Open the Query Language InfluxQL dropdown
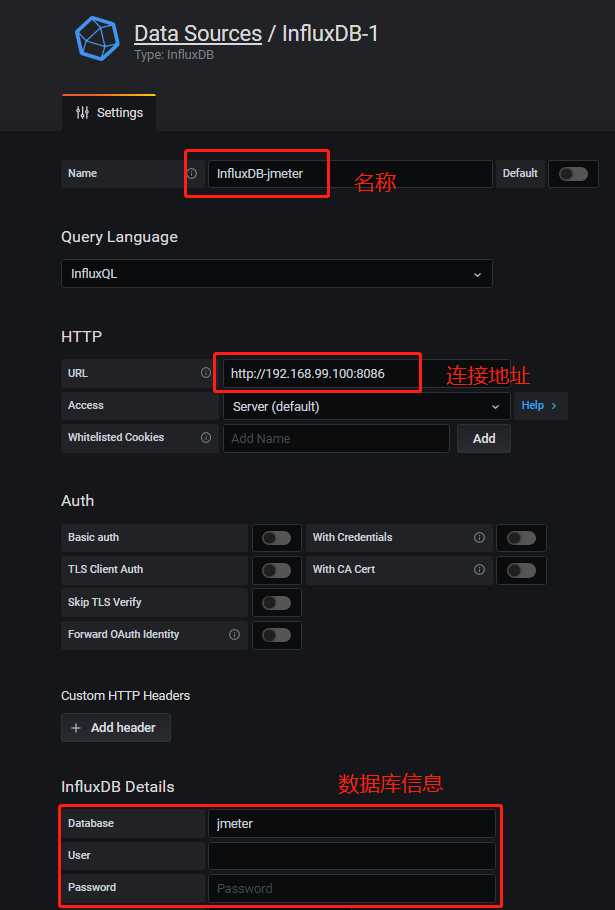 [x=276, y=273]
